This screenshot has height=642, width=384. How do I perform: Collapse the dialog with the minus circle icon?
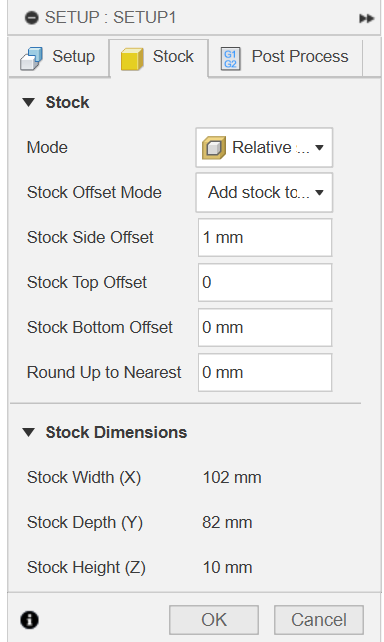[x=32, y=18]
